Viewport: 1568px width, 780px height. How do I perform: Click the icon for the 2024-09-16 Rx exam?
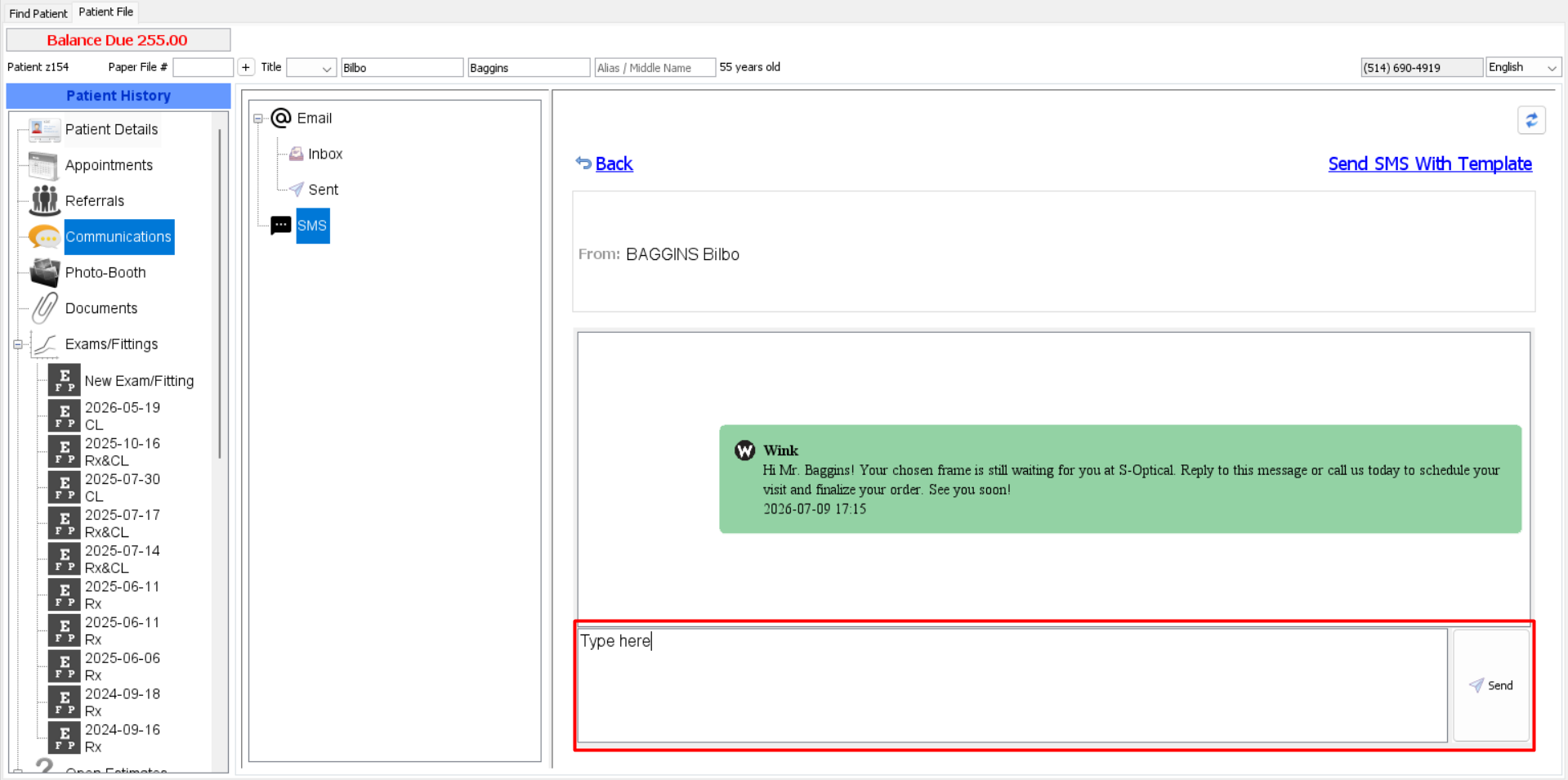pos(64,738)
